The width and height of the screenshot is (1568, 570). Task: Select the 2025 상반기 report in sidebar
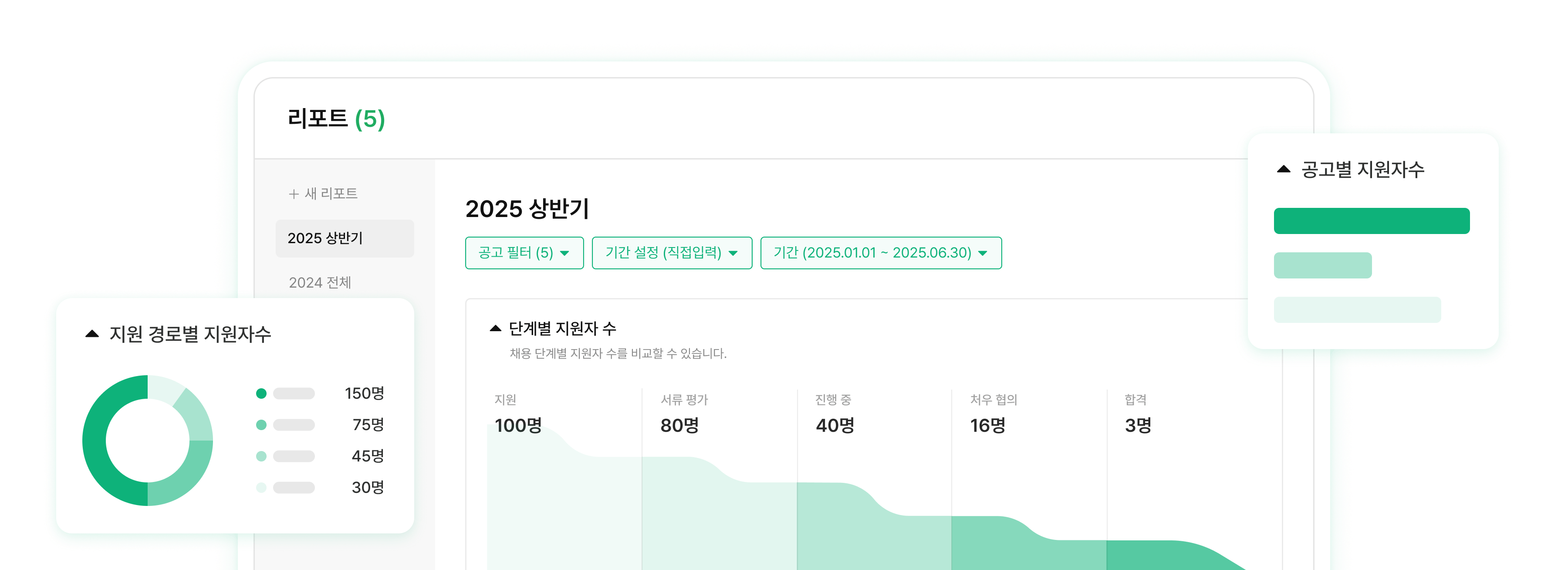344,238
